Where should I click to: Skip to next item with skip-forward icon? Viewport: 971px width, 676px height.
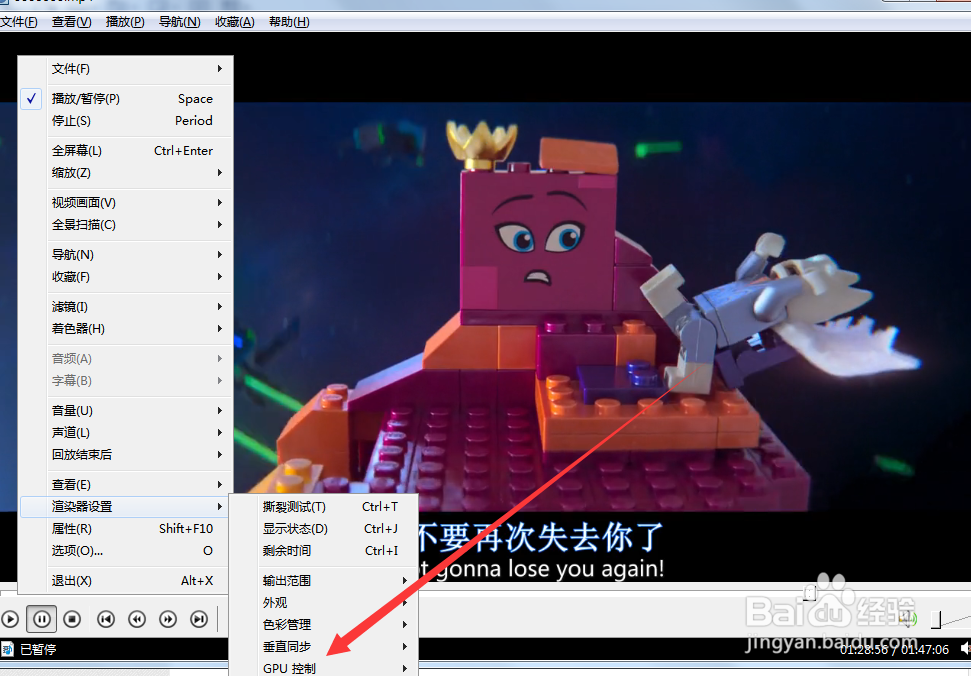[198, 619]
